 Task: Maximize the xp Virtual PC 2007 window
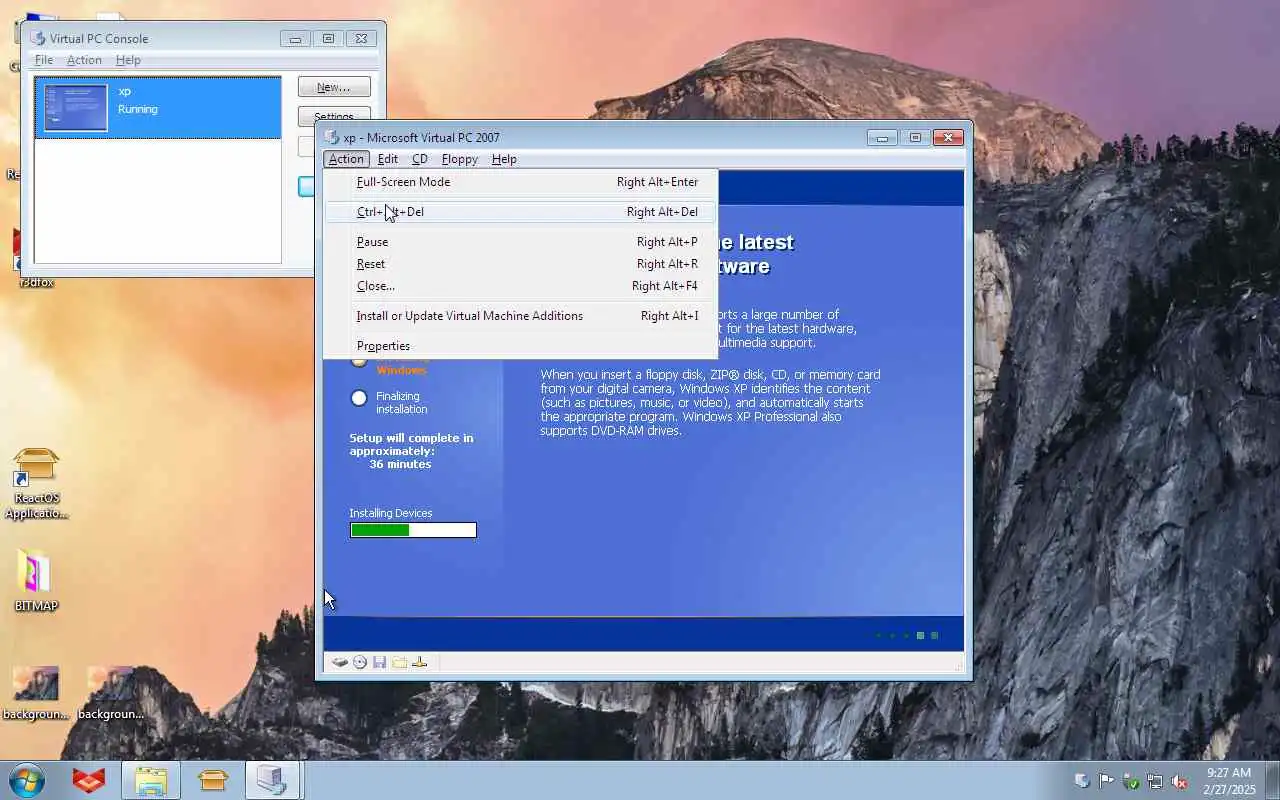tap(915, 138)
